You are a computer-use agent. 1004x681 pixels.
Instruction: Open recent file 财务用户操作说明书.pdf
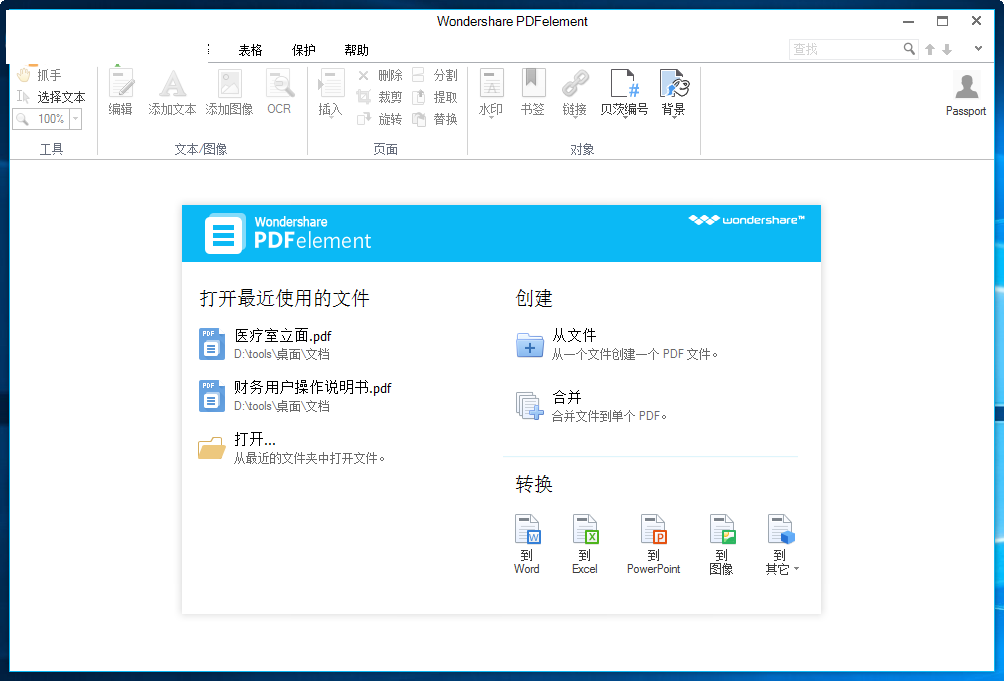click(295, 396)
